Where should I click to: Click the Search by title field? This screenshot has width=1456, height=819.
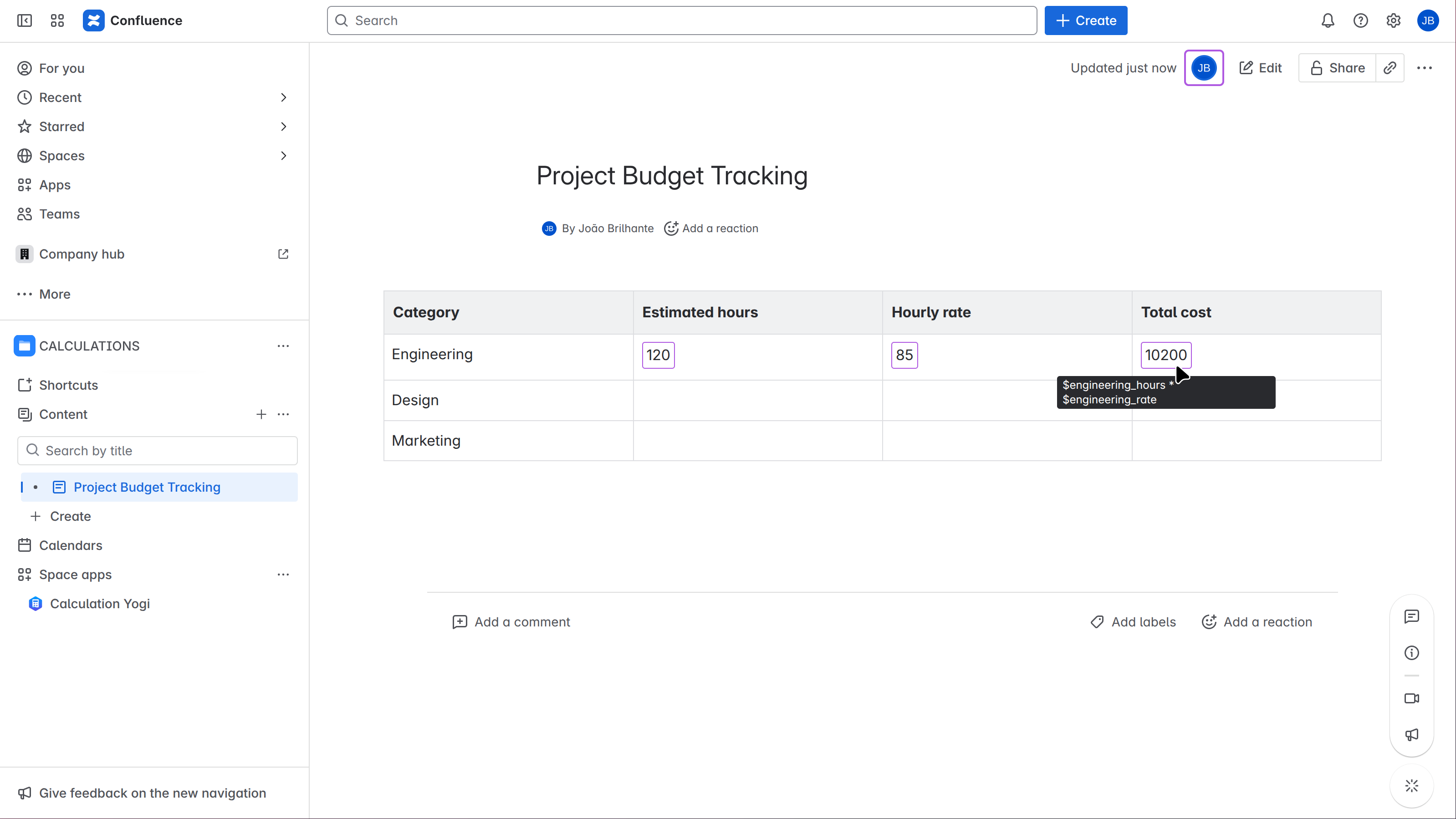coord(158,451)
